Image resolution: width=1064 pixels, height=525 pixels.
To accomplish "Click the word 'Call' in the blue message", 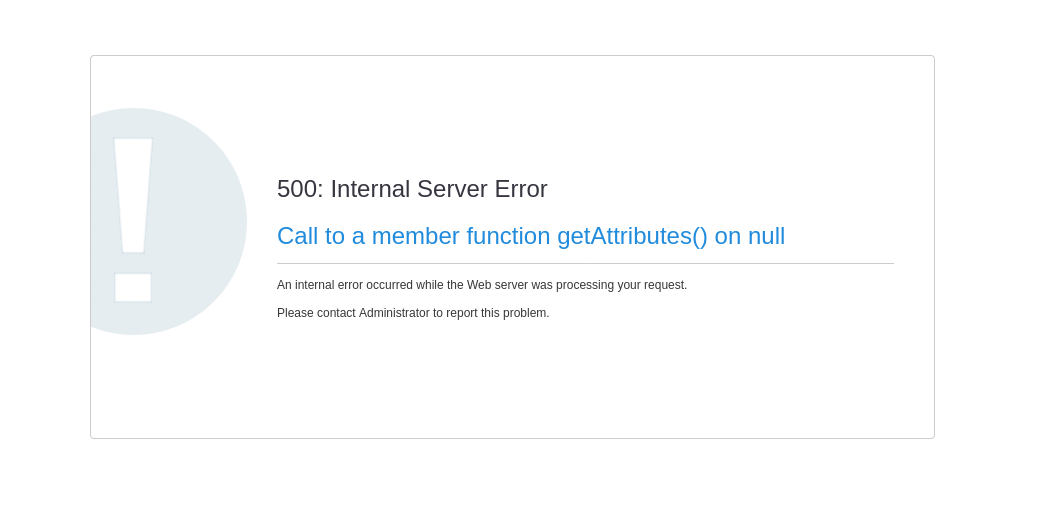I will tap(297, 236).
